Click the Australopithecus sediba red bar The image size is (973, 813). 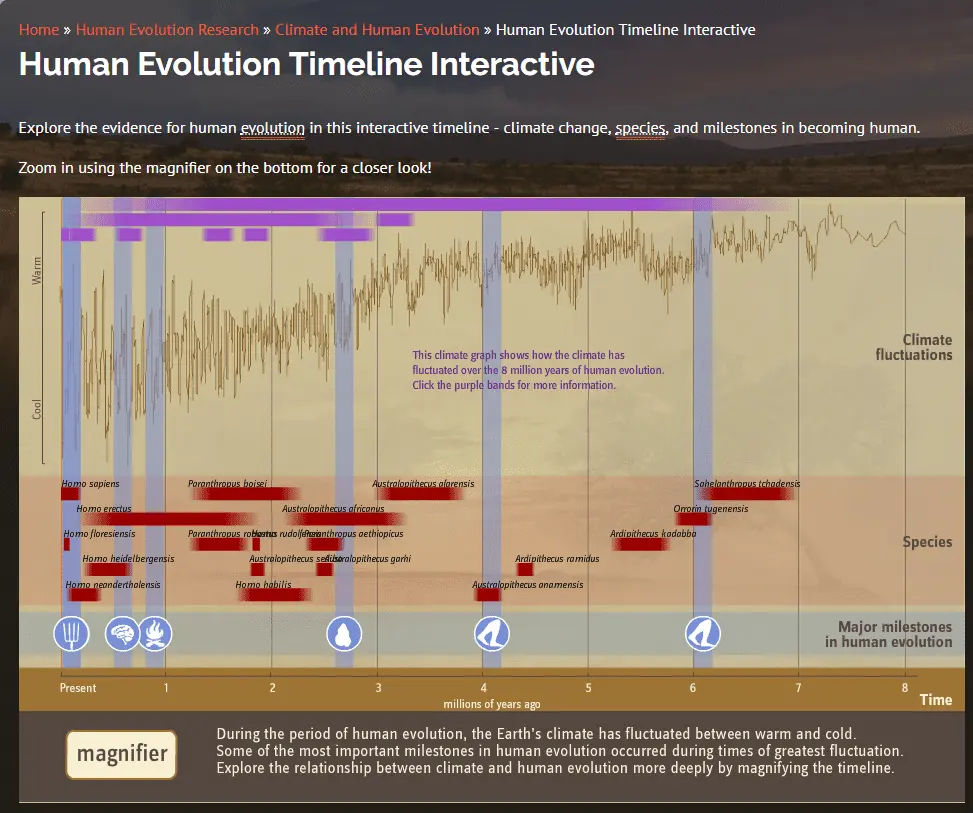258,569
